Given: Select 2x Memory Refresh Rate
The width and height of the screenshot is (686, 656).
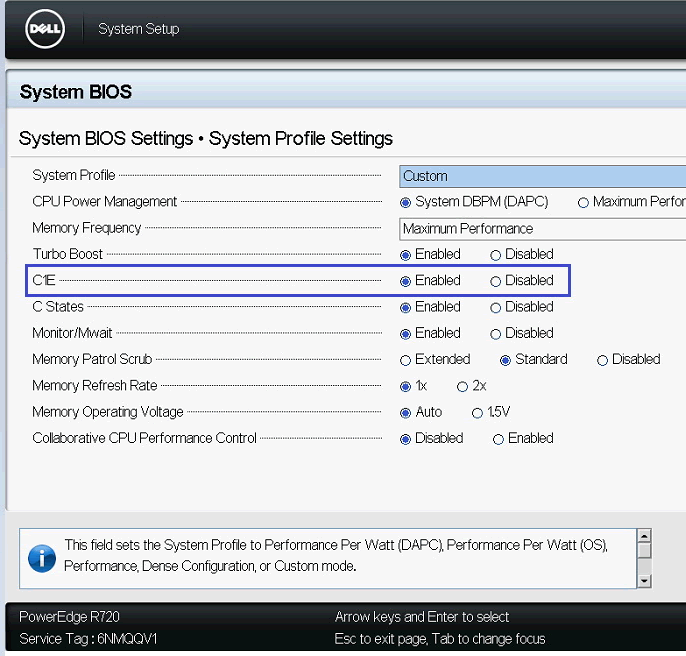Looking at the screenshot, I should point(462,386).
